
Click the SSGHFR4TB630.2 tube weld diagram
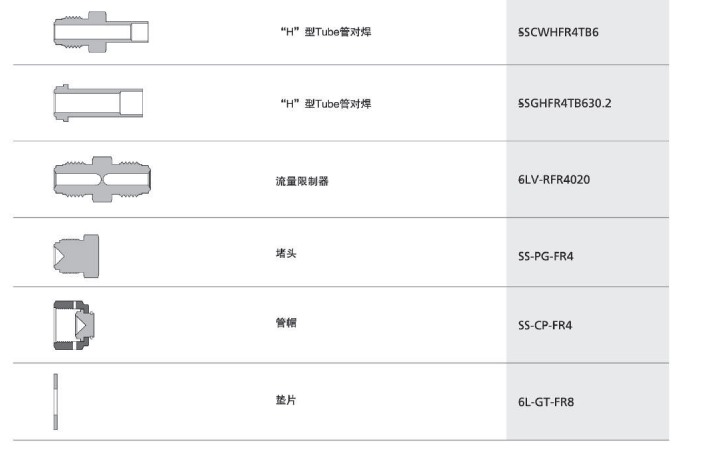pos(99,103)
